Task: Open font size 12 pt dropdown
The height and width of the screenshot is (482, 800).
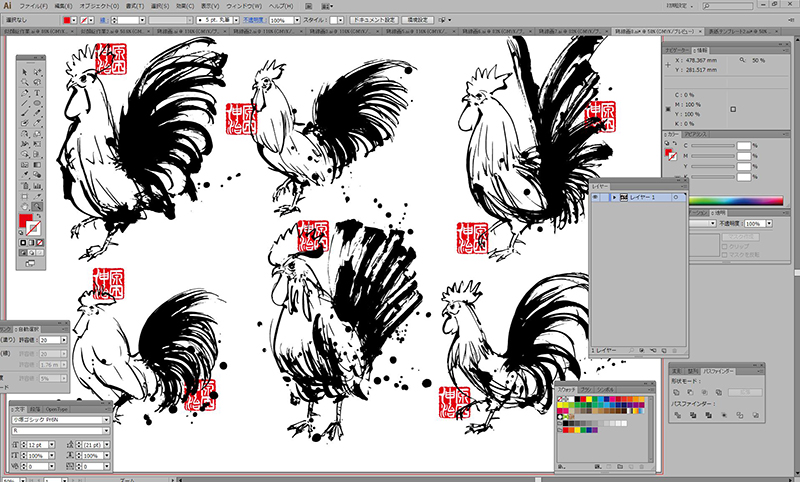Action: click(52, 445)
